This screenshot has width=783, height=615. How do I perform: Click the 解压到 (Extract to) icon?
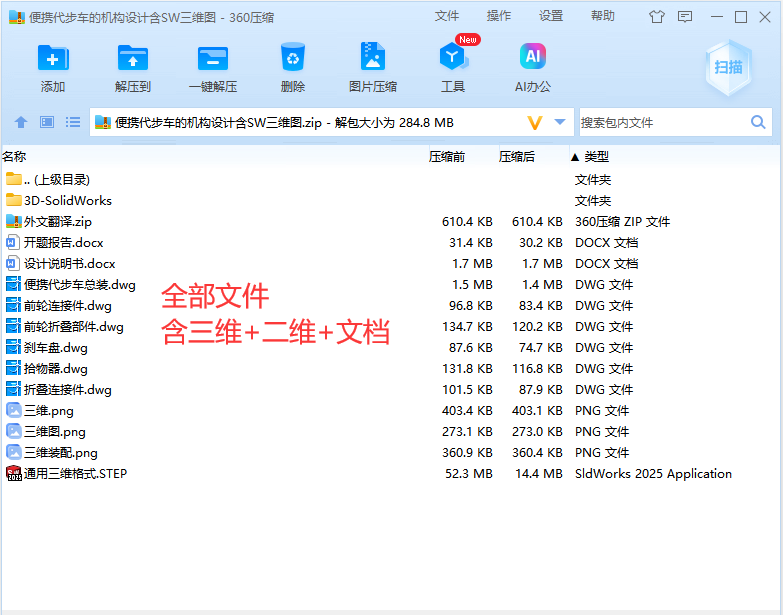coord(133,58)
